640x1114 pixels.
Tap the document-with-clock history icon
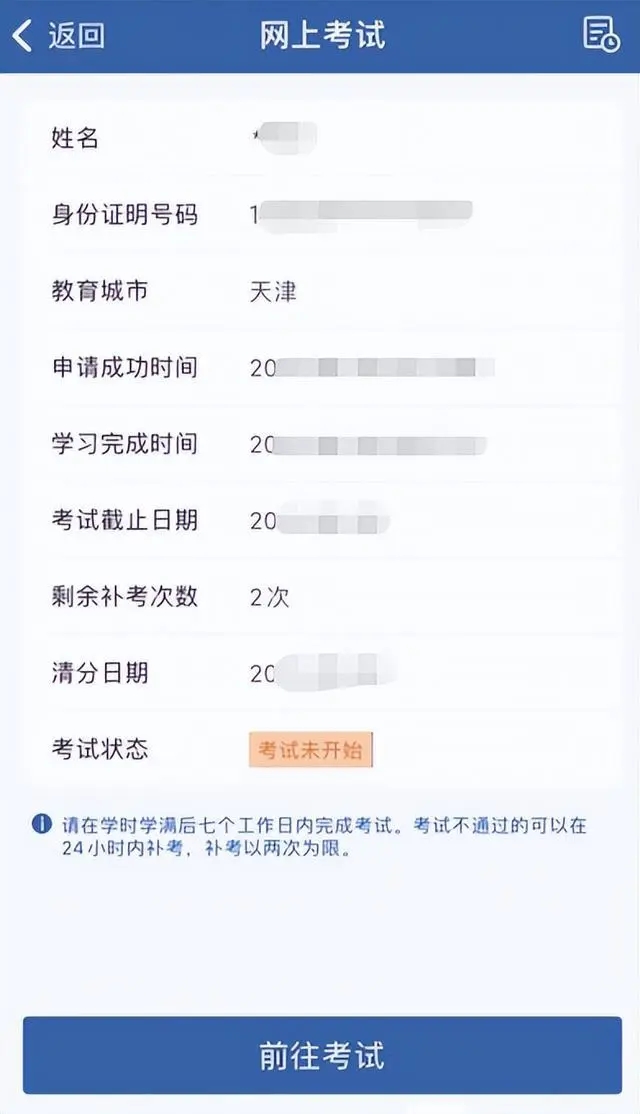(601, 36)
